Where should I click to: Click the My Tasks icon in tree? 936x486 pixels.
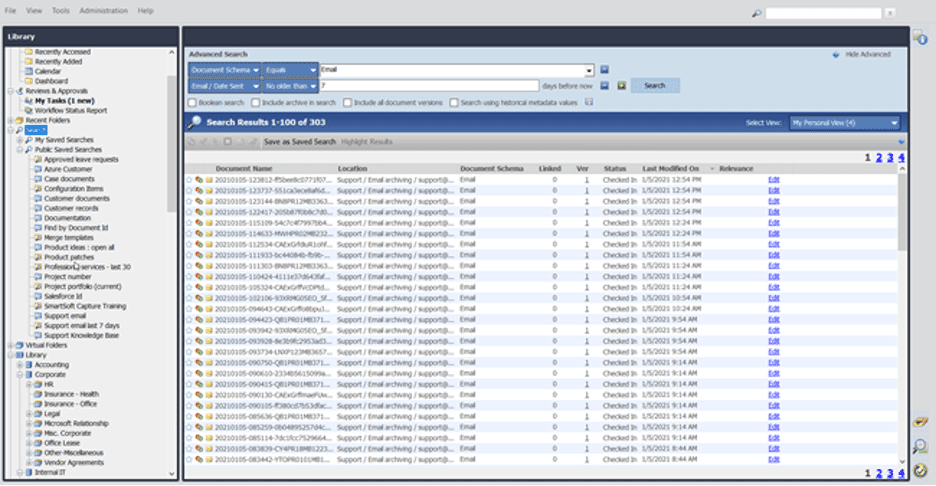pyautogui.click(x=28, y=101)
